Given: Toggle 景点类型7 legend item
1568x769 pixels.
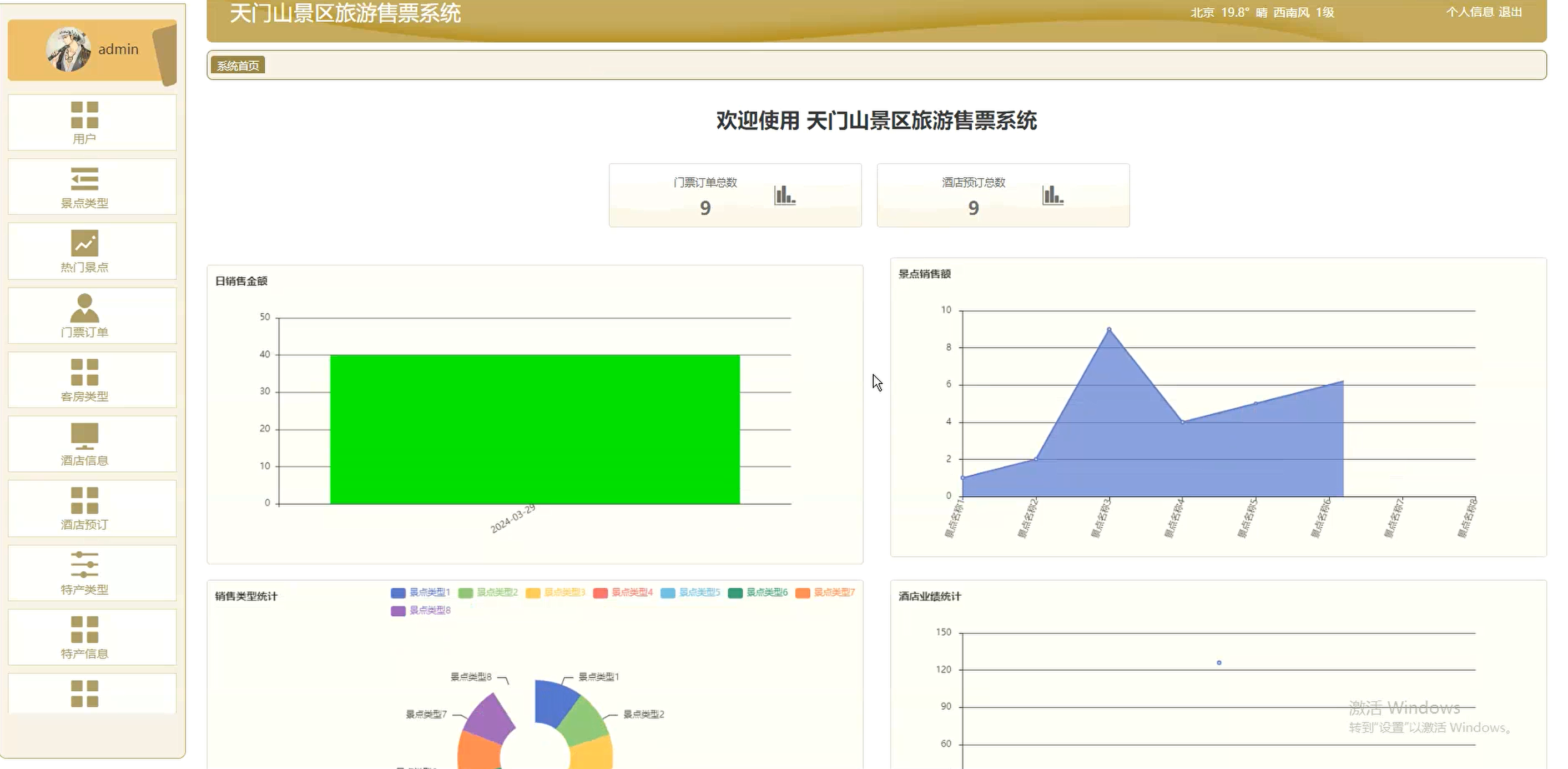Looking at the screenshot, I should [x=825, y=593].
